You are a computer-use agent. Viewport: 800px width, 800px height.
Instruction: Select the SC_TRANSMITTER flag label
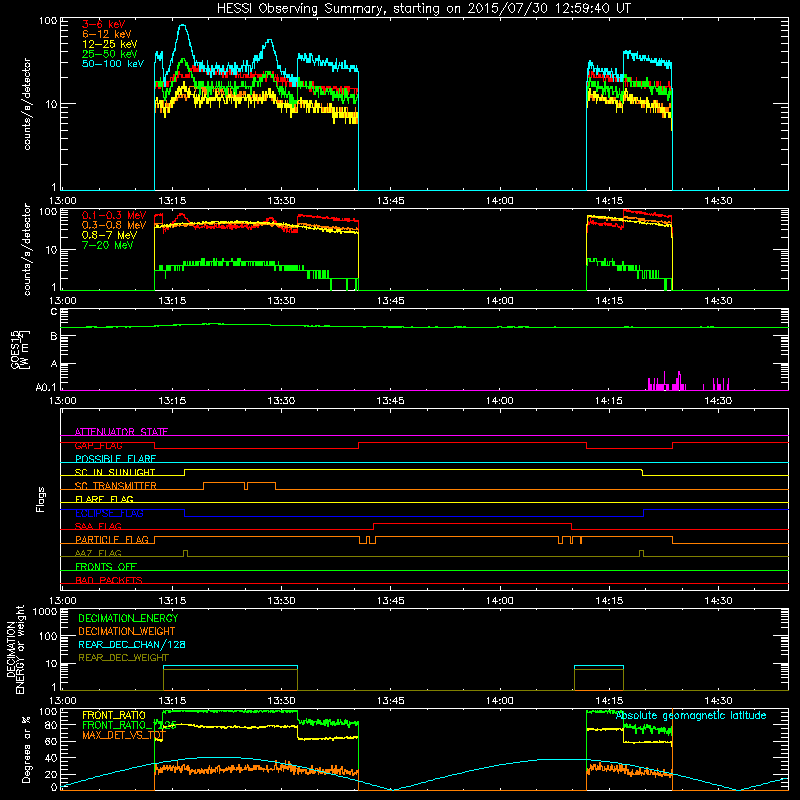pos(116,486)
